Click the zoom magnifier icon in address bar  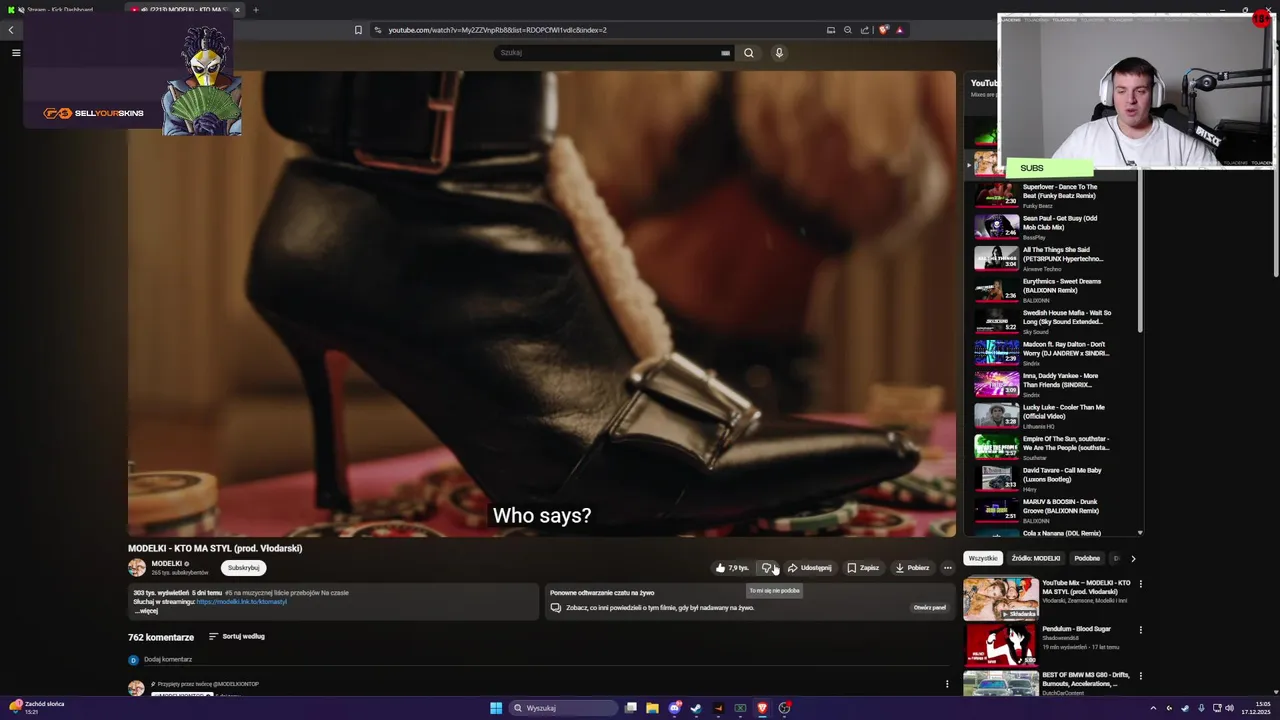click(848, 30)
